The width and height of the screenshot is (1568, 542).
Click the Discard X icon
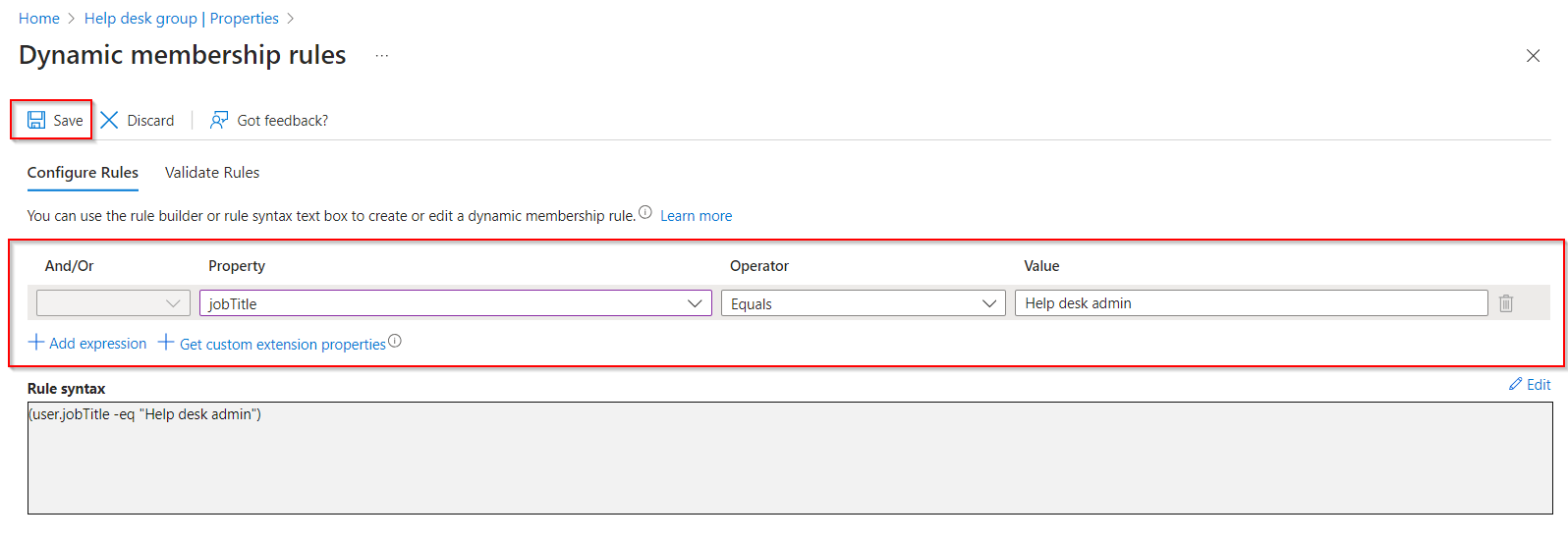[x=109, y=120]
